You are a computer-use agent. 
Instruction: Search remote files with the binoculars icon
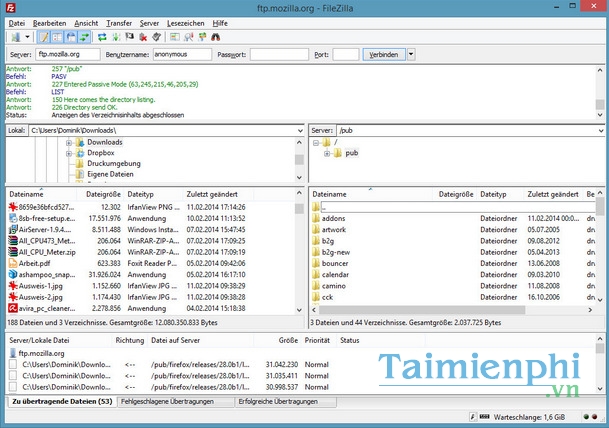click(x=216, y=37)
